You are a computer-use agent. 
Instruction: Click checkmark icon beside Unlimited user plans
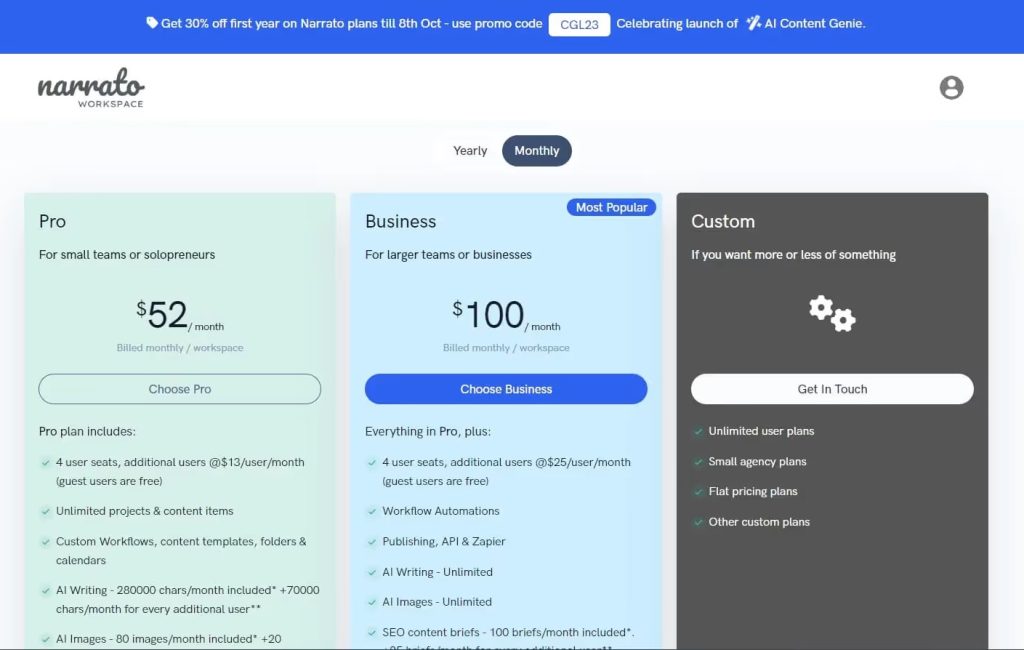click(698, 432)
